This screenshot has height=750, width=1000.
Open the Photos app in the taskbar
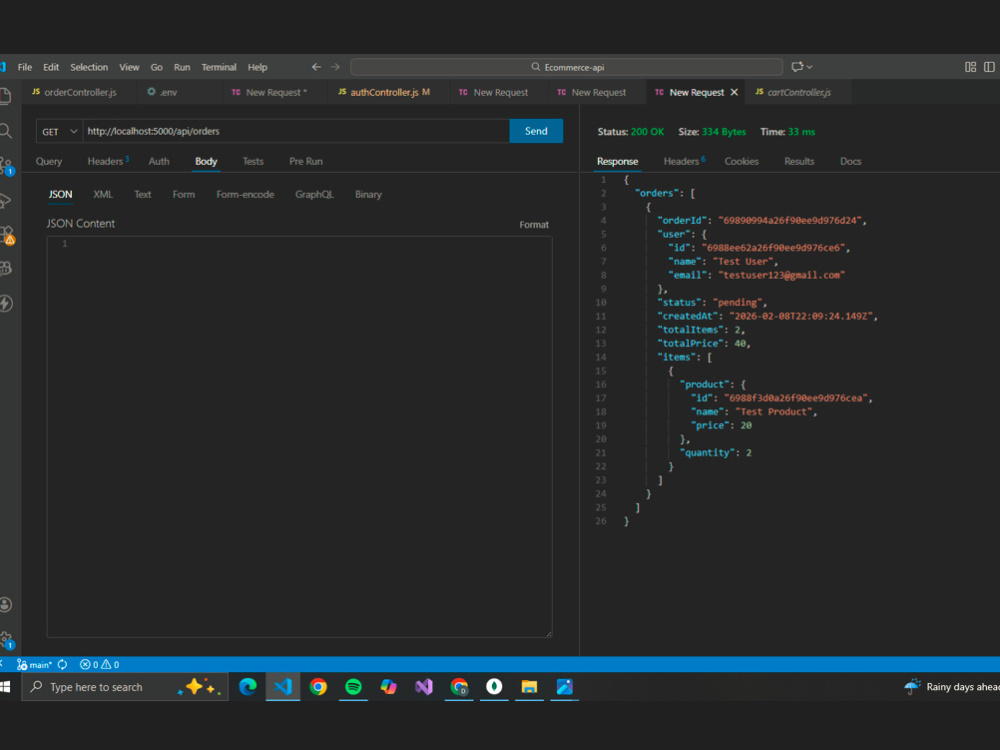pyautogui.click(x=564, y=687)
